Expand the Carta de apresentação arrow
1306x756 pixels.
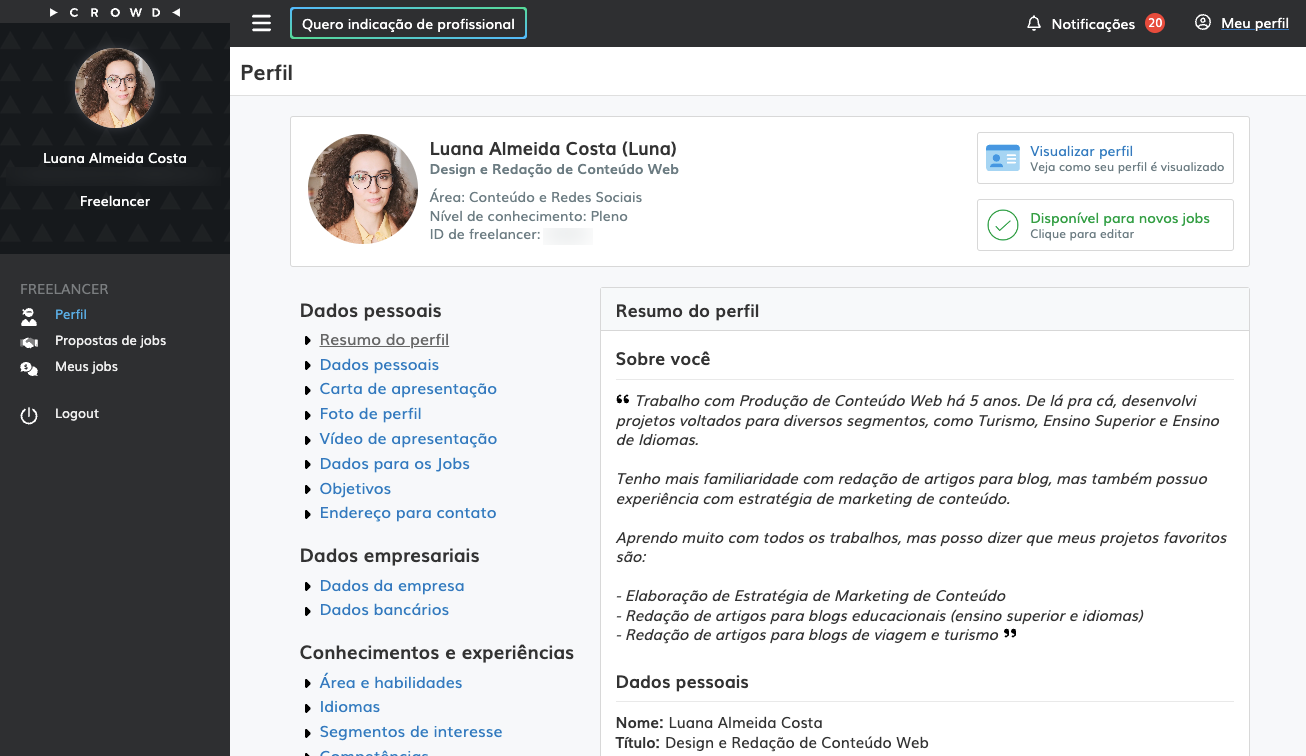point(308,390)
